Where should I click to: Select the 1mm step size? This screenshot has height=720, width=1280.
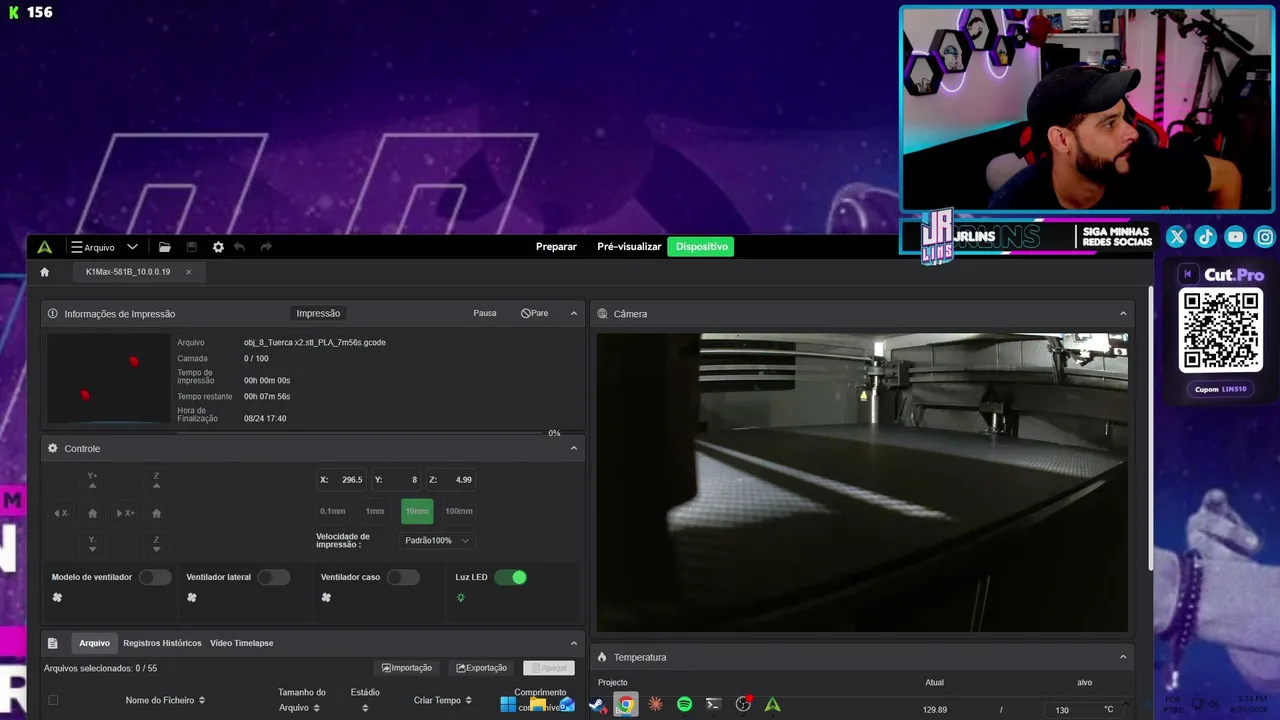pos(375,511)
